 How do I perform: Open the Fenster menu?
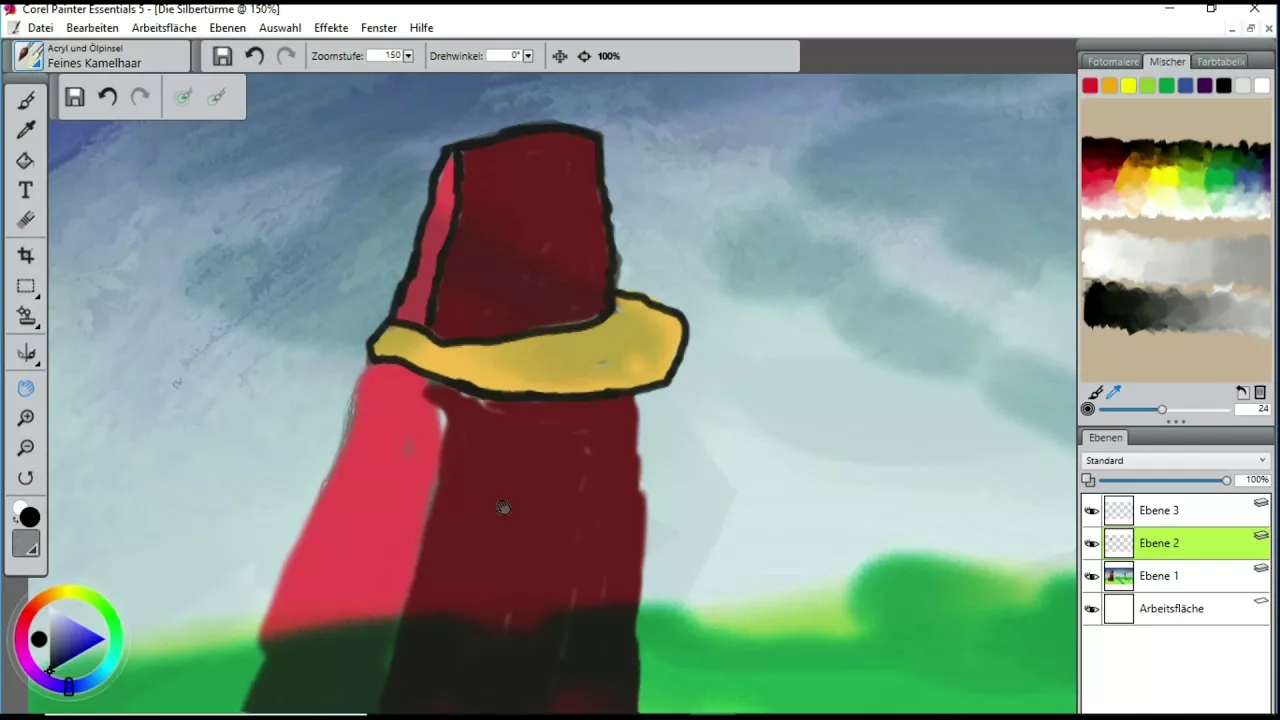379,28
